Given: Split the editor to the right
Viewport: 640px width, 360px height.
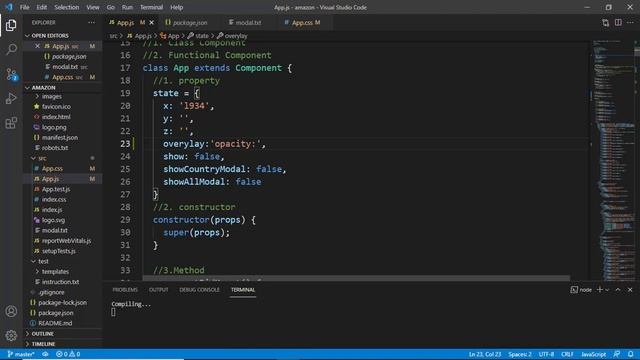Looking at the screenshot, I should (x=618, y=22).
